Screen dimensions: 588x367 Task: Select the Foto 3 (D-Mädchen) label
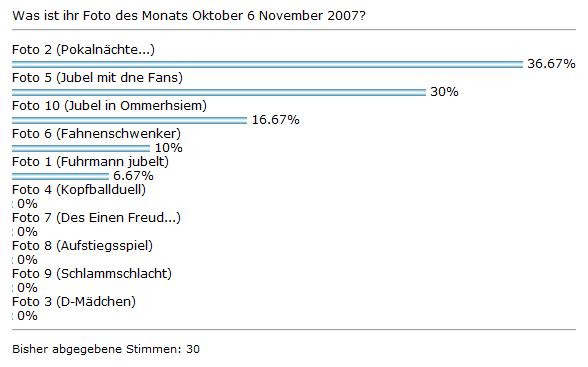tap(74, 302)
